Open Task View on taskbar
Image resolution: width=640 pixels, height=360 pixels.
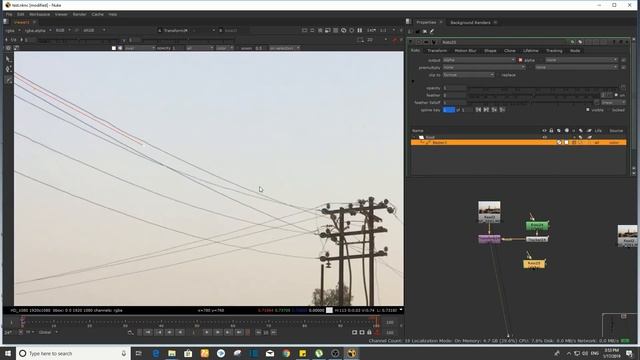pyautogui.click(x=138, y=353)
